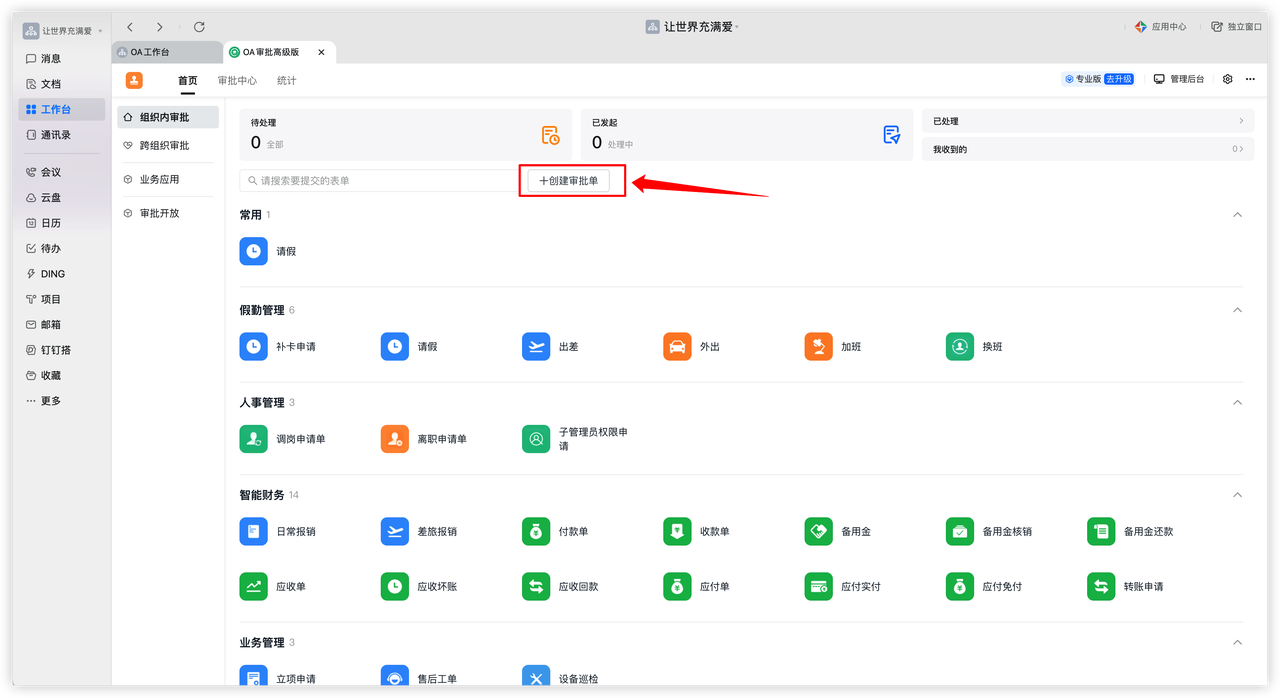Image resolution: width=1280 pixels, height=698 pixels.
Task: Click the 补卡申请 attendance correction icon
Action: pyautogui.click(x=253, y=346)
